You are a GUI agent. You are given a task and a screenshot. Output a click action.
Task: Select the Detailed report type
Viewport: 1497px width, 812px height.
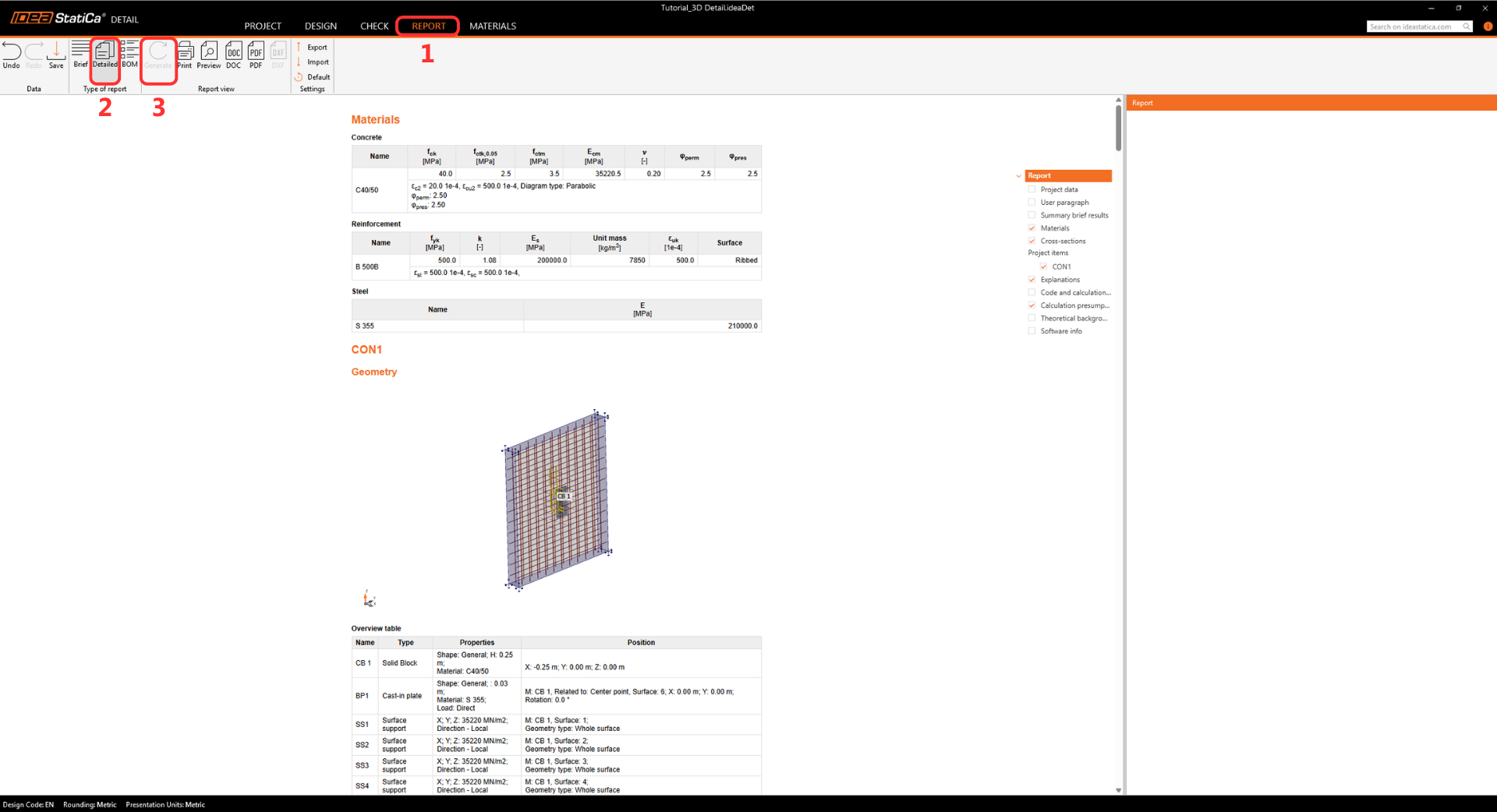[x=104, y=55]
